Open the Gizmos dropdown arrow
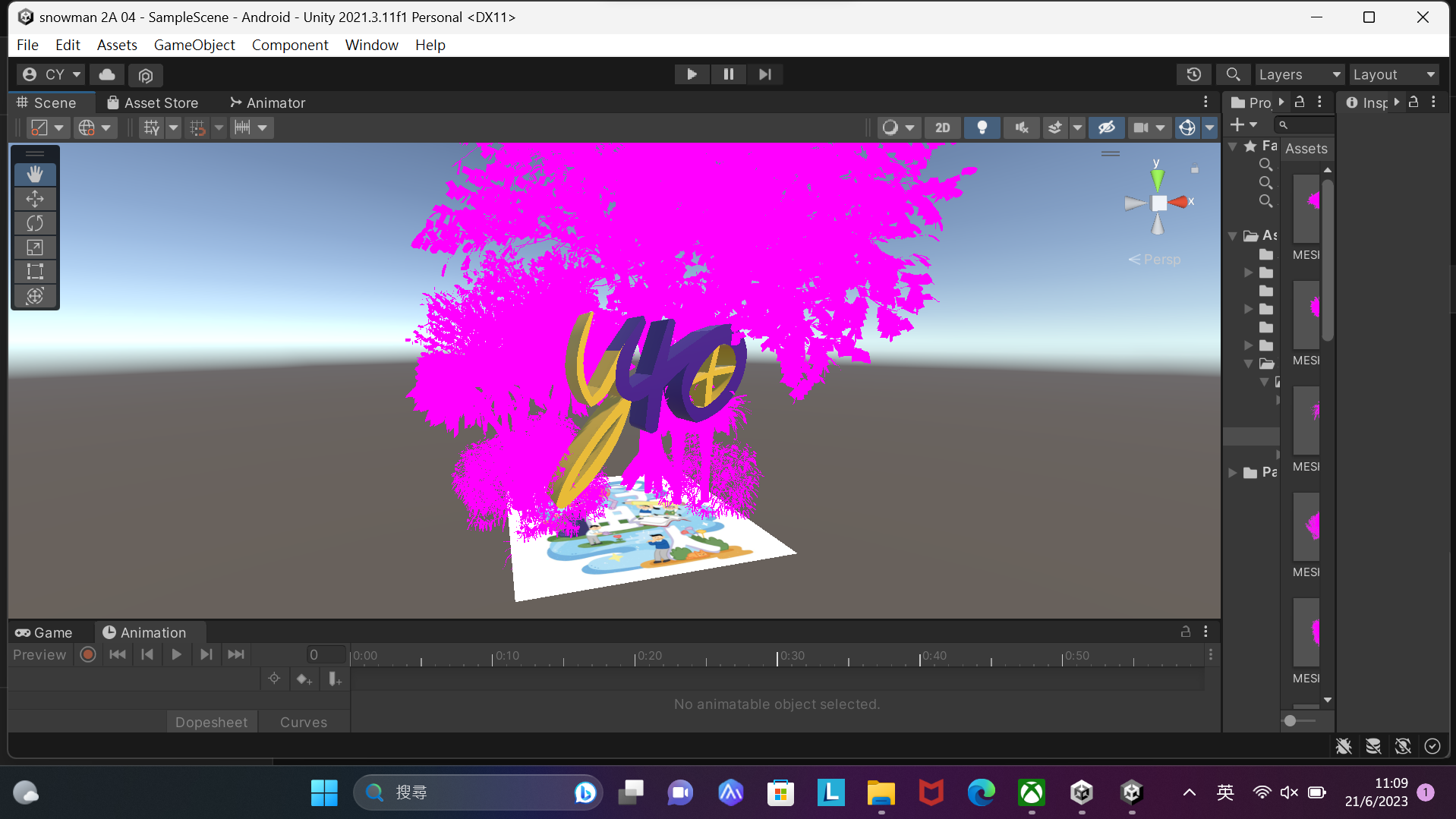 click(1210, 128)
